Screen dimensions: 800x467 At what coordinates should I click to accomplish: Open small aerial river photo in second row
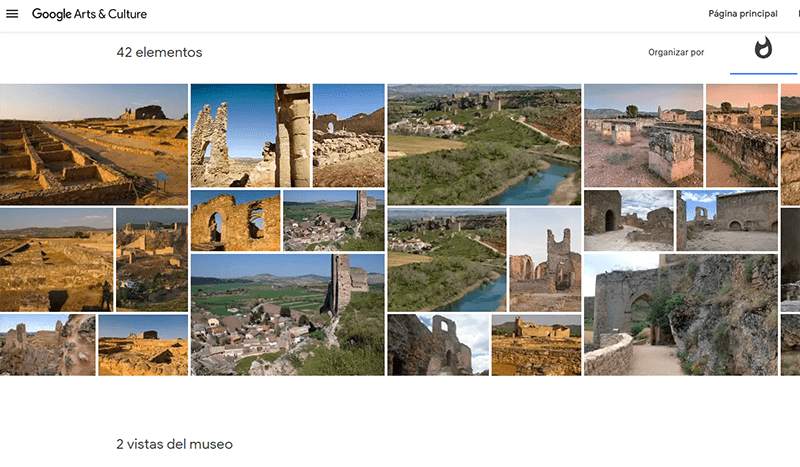tap(446, 259)
